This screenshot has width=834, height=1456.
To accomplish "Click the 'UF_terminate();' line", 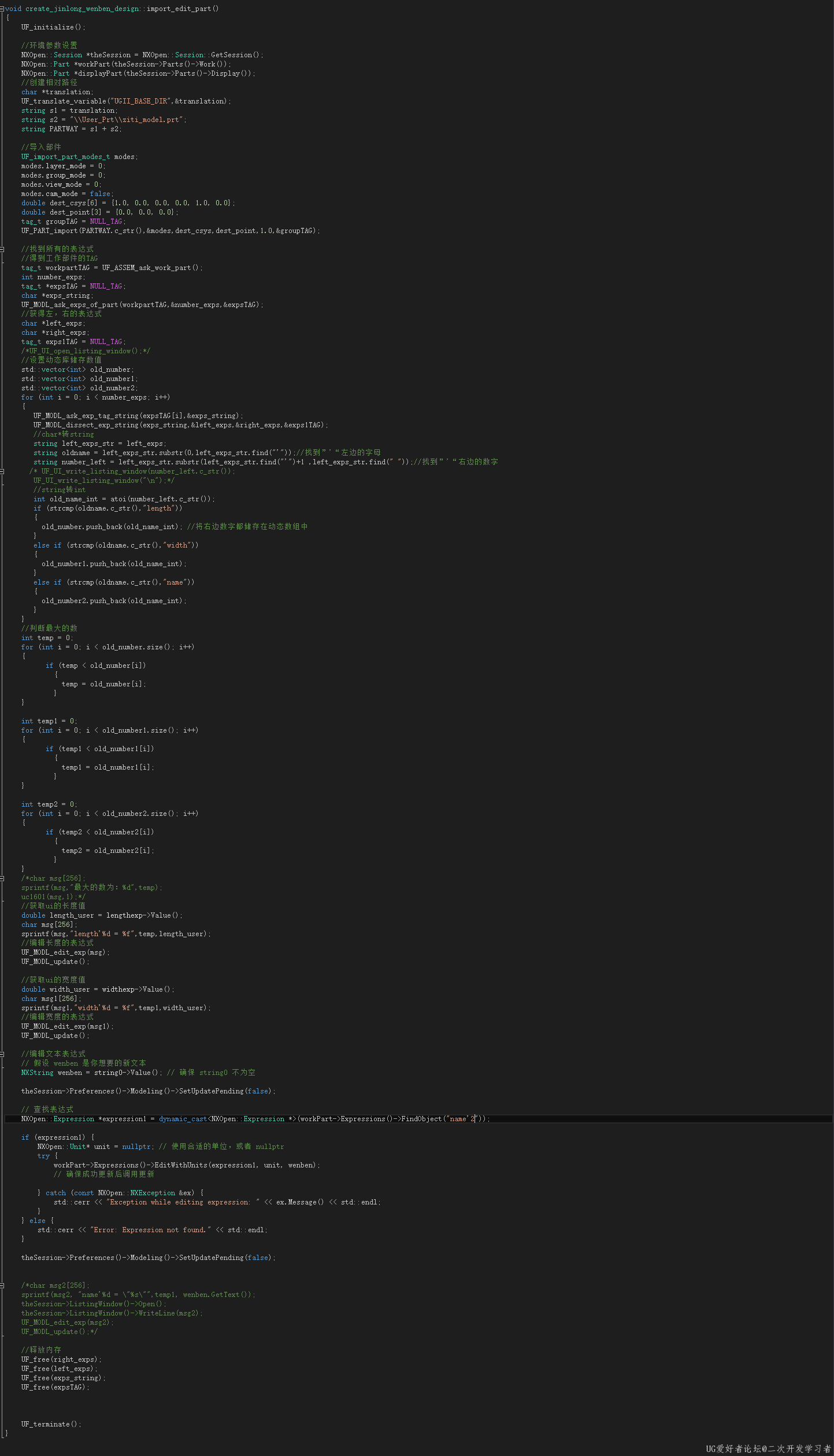I will pos(51,1424).
